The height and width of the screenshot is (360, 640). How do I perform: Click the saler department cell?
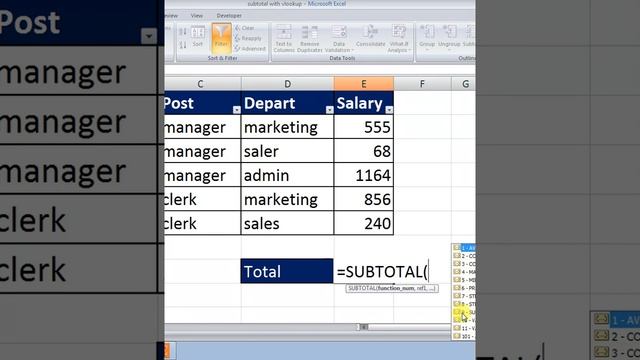[287, 151]
